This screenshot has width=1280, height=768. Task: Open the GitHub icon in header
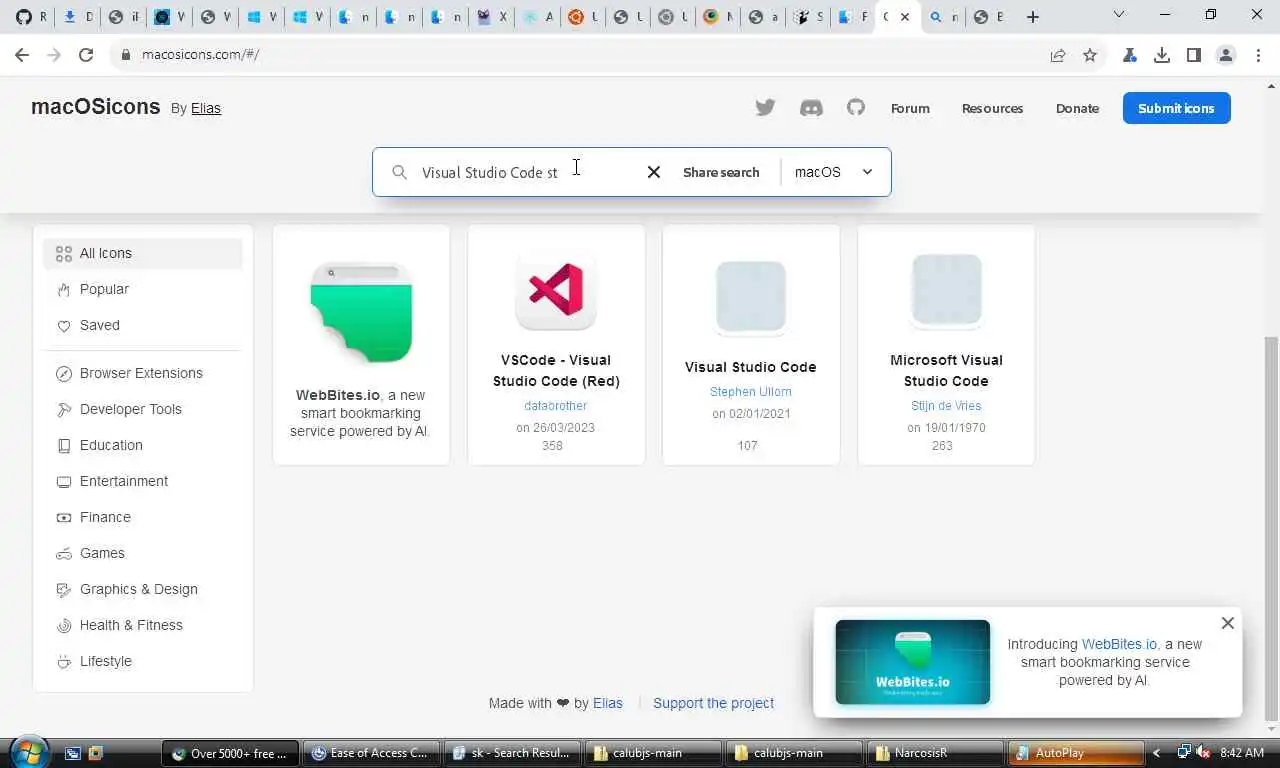(x=856, y=107)
